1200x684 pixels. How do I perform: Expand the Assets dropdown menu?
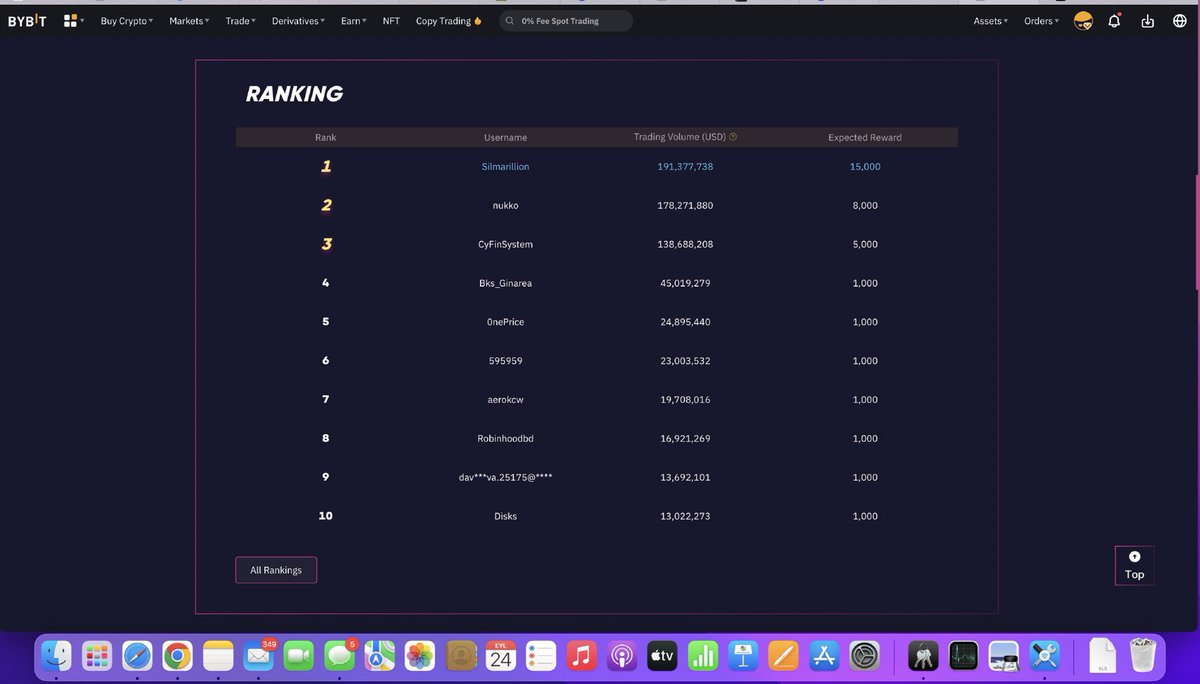(990, 21)
